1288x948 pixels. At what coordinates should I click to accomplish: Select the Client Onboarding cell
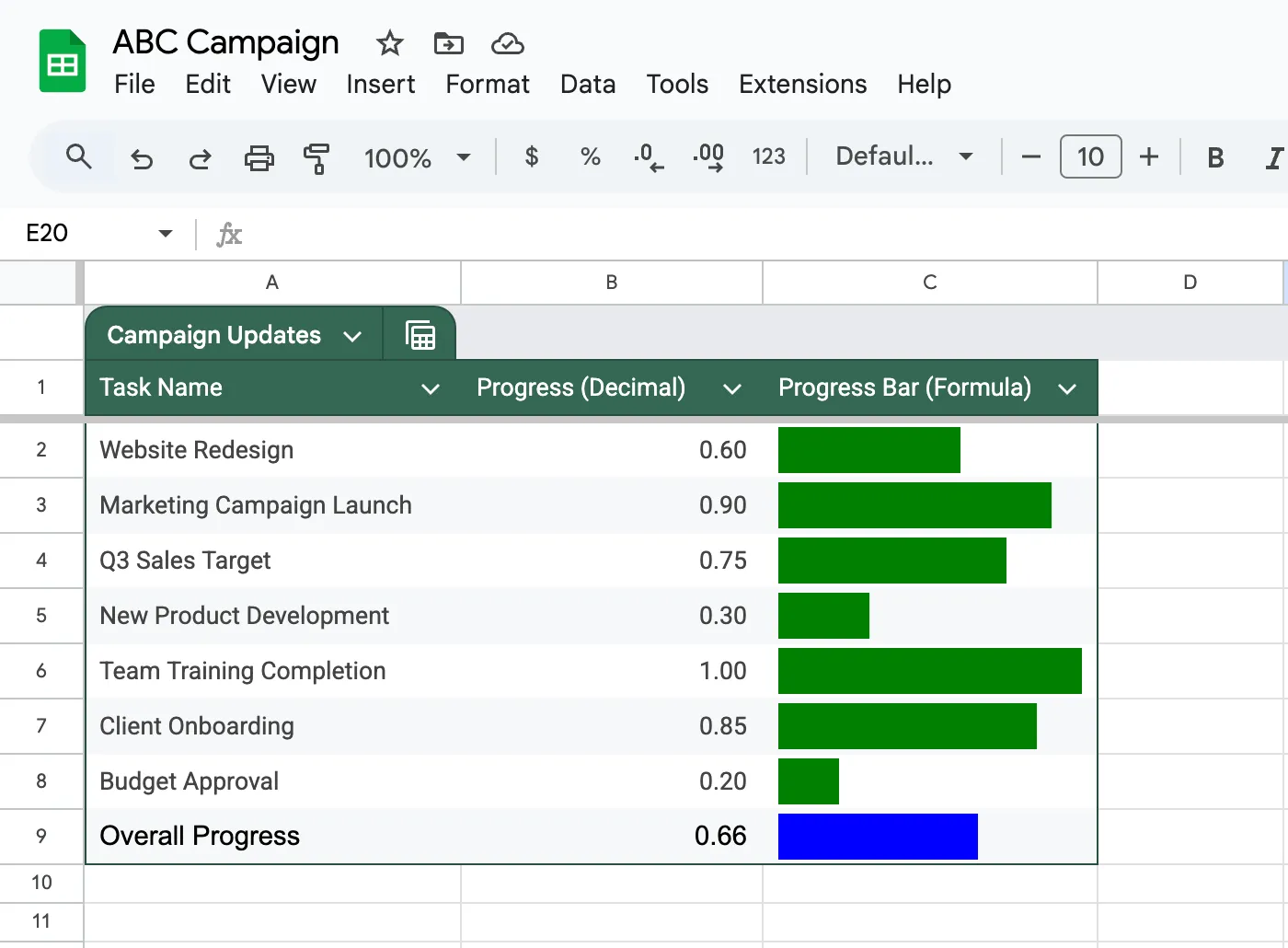click(x=273, y=726)
